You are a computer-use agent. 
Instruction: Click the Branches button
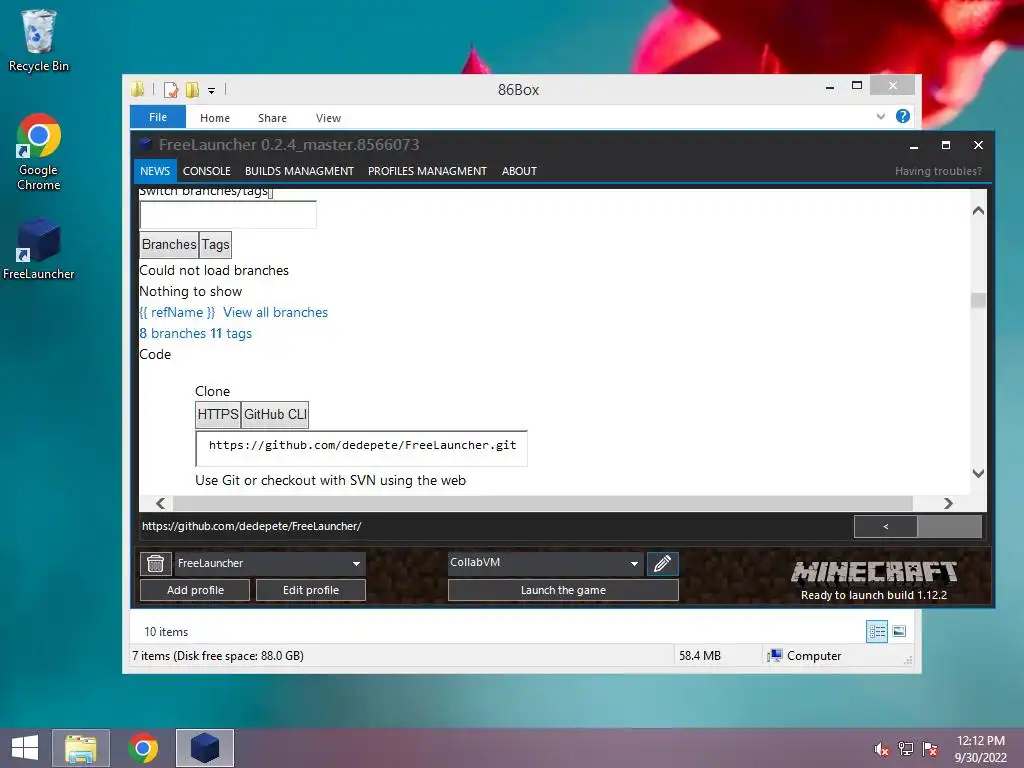tap(169, 244)
